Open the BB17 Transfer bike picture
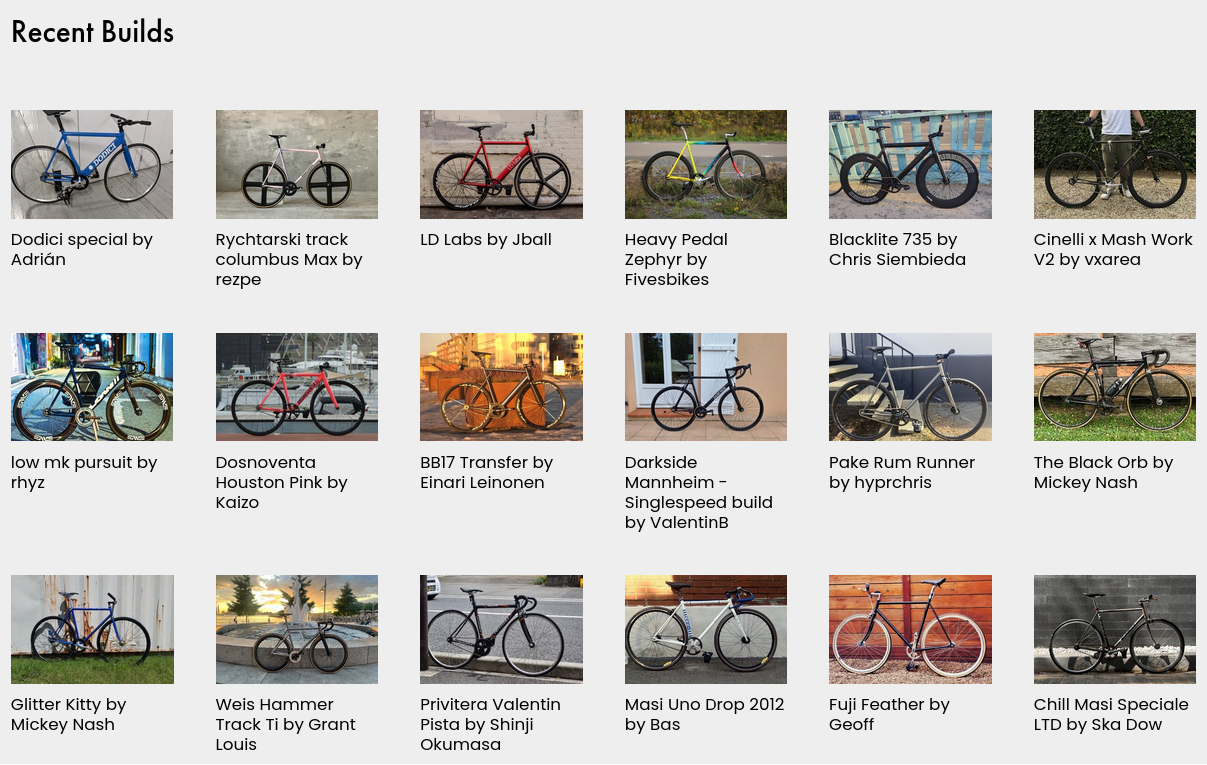This screenshot has width=1207, height=765. click(501, 387)
